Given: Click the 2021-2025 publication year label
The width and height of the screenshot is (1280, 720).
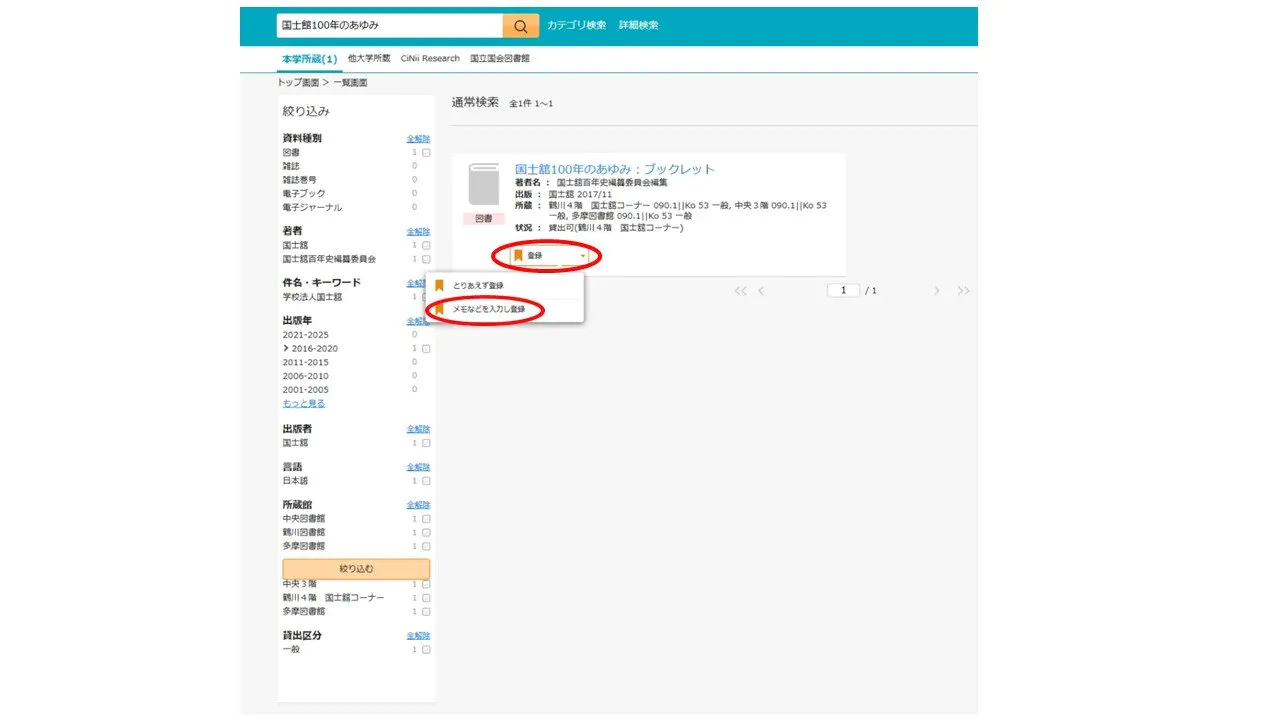Looking at the screenshot, I should coord(305,335).
